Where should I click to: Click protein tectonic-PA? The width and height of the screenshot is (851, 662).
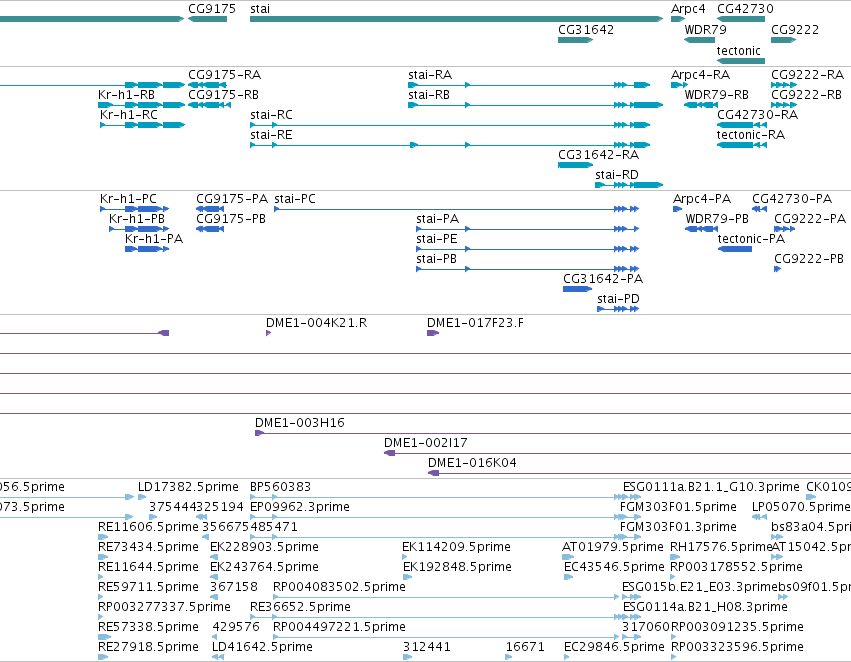[x=735, y=249]
